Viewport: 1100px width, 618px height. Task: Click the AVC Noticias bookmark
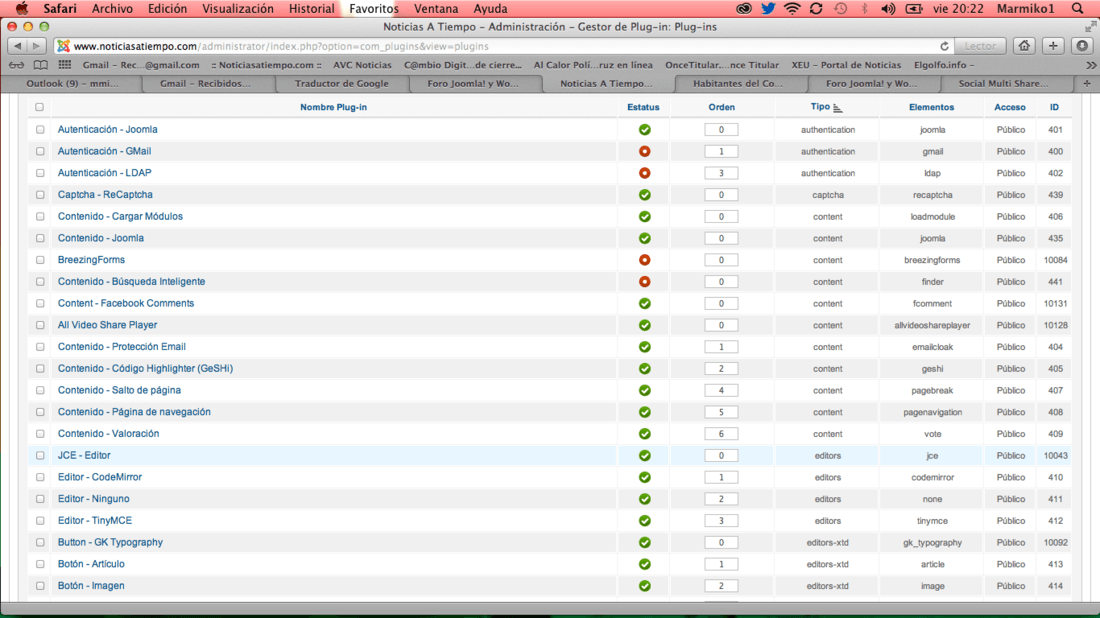[x=362, y=65]
